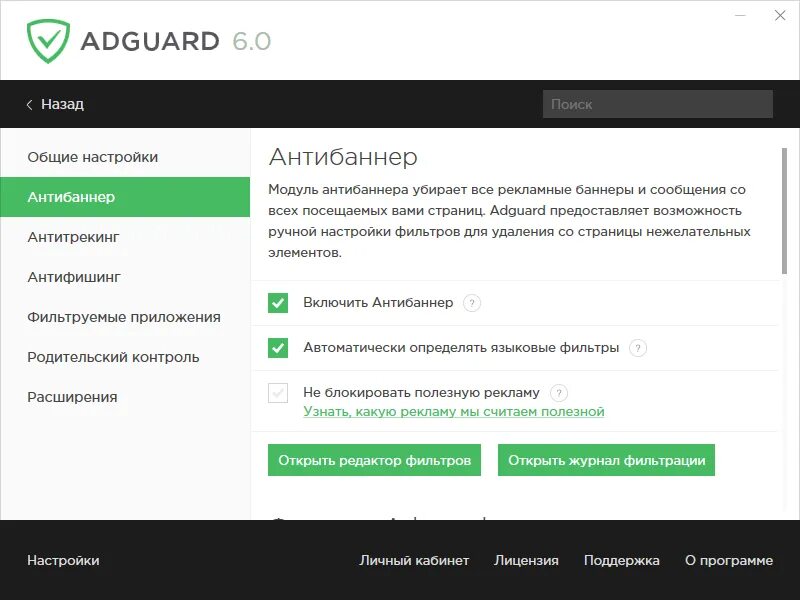This screenshot has height=600, width=800.
Task: Open Личный кабинет link
Action: pos(414,560)
